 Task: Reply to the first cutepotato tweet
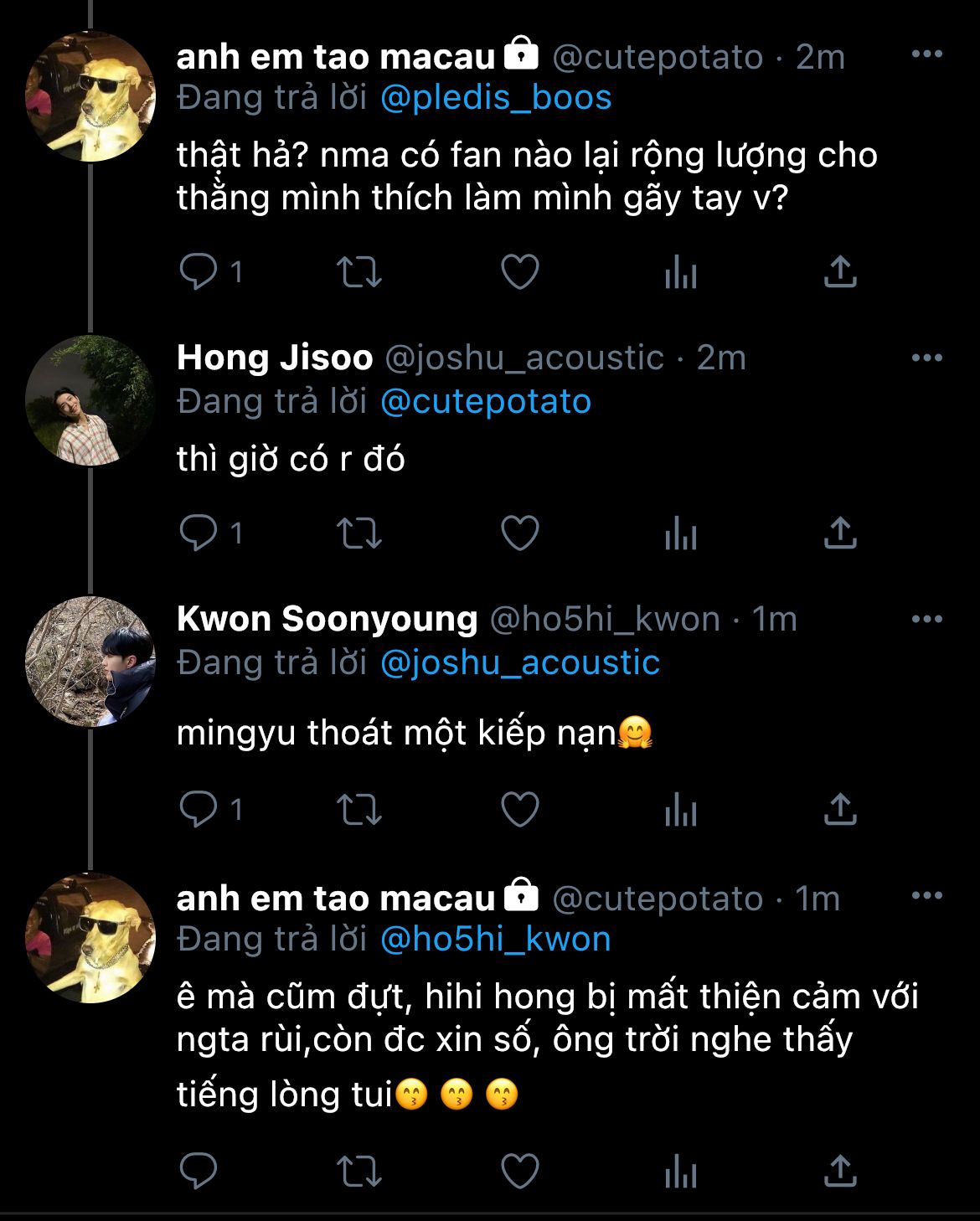click(x=199, y=271)
